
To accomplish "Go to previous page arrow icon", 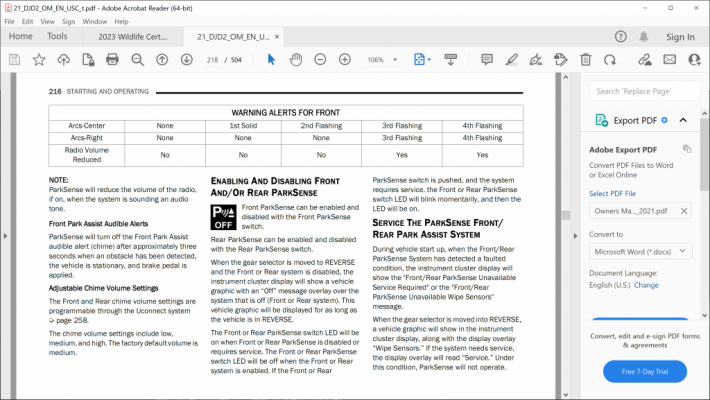I will coord(162,59).
